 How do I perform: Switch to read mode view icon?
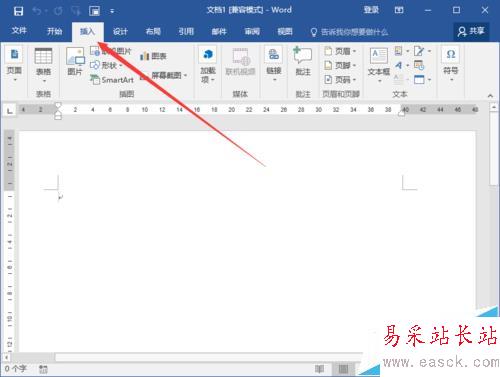coord(319,369)
